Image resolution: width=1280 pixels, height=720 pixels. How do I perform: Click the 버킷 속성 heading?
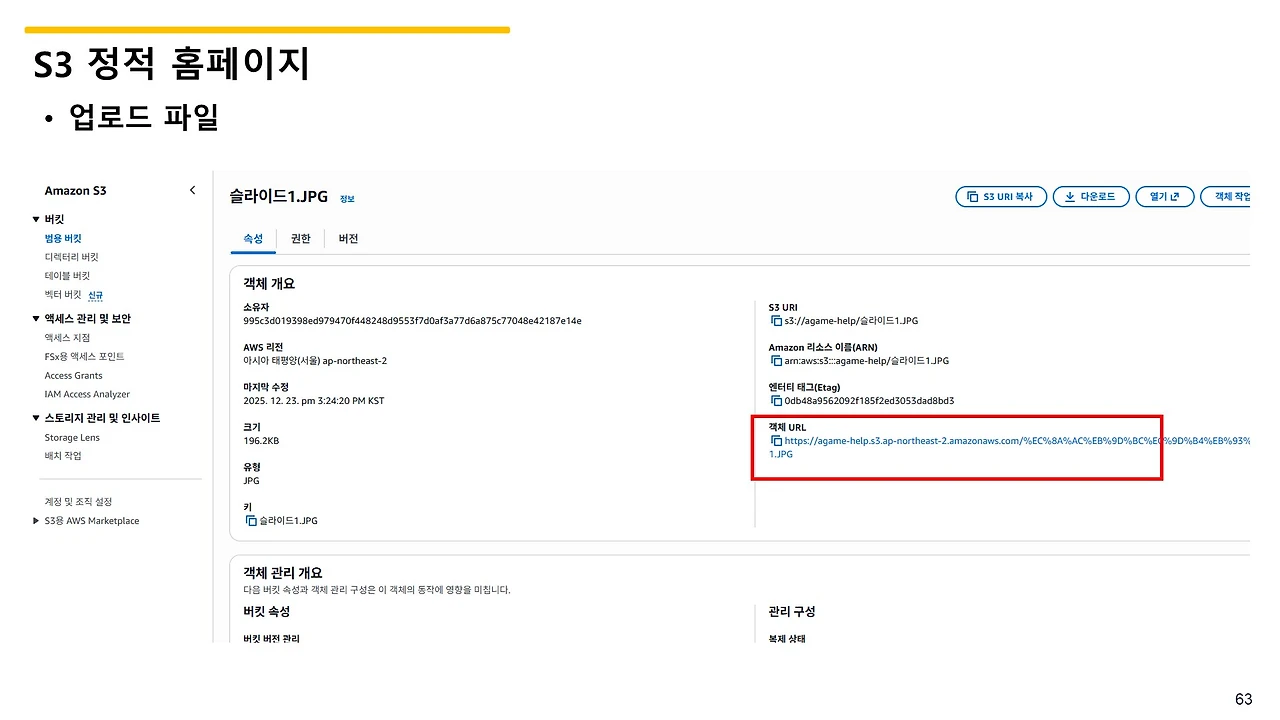click(x=266, y=612)
